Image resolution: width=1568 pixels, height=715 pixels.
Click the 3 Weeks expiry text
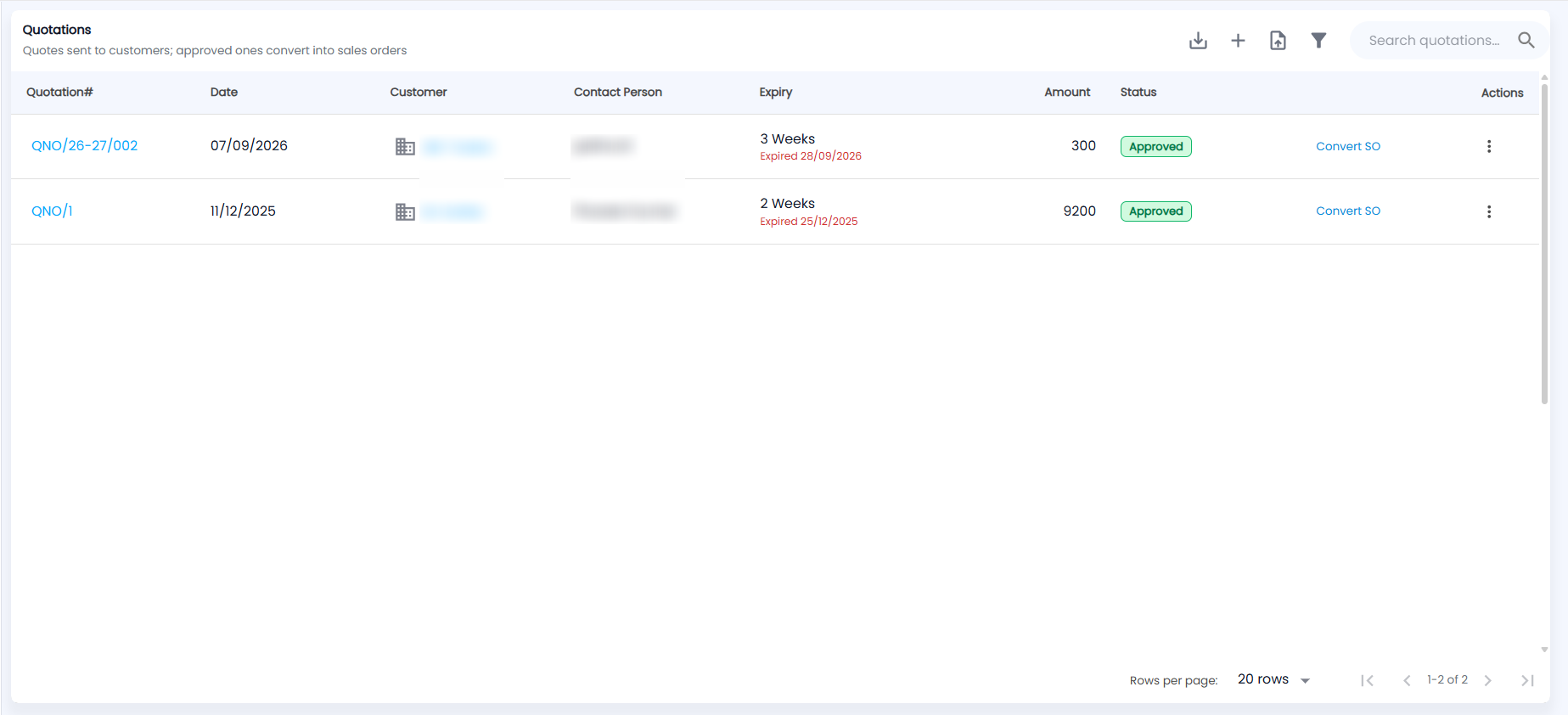[788, 138]
